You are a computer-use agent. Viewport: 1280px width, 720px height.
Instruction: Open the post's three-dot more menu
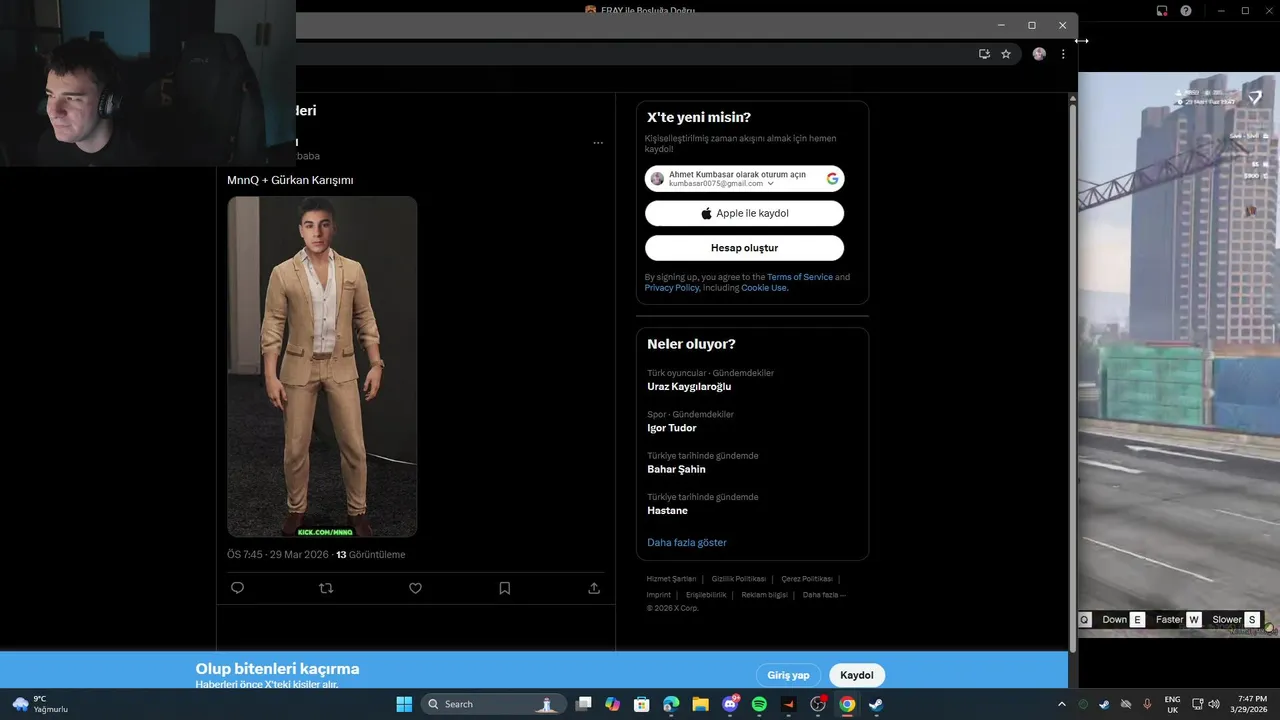click(598, 143)
